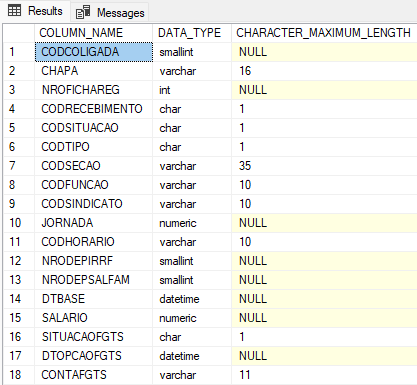Click numeric type cell in JORNADA row
Image resolution: width=417 pixels, height=385 pixels.
tap(192, 223)
